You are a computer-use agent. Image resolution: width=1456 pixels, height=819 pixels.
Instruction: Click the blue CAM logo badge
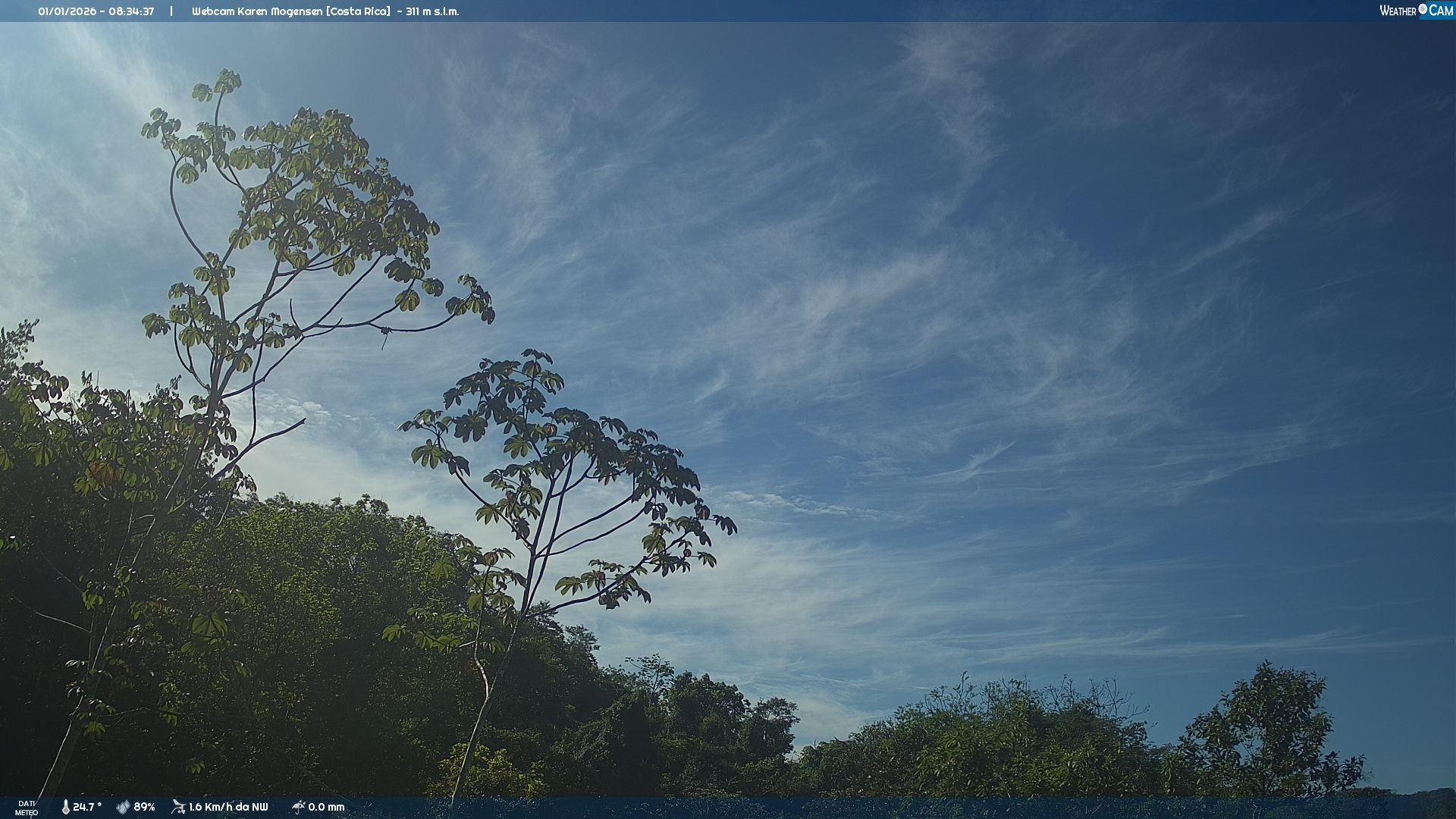pyautogui.click(x=1441, y=11)
